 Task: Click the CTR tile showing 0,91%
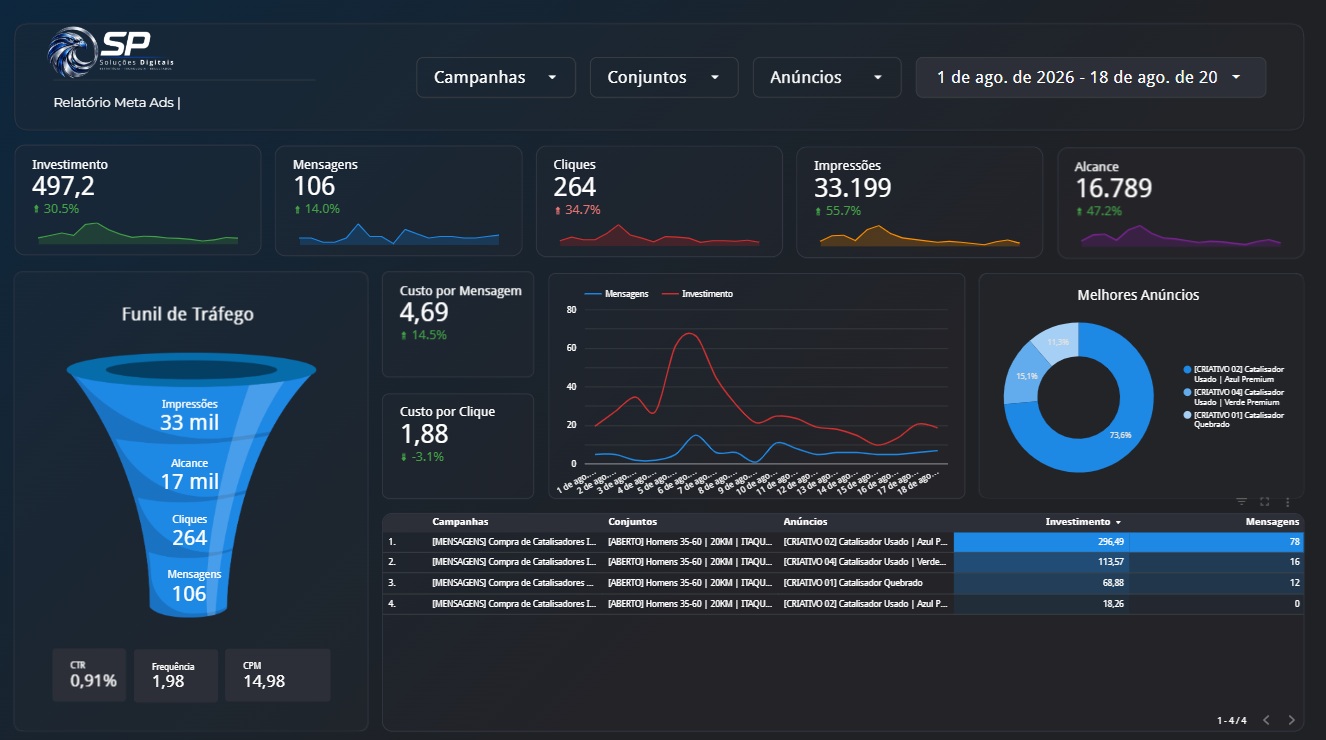[90, 675]
